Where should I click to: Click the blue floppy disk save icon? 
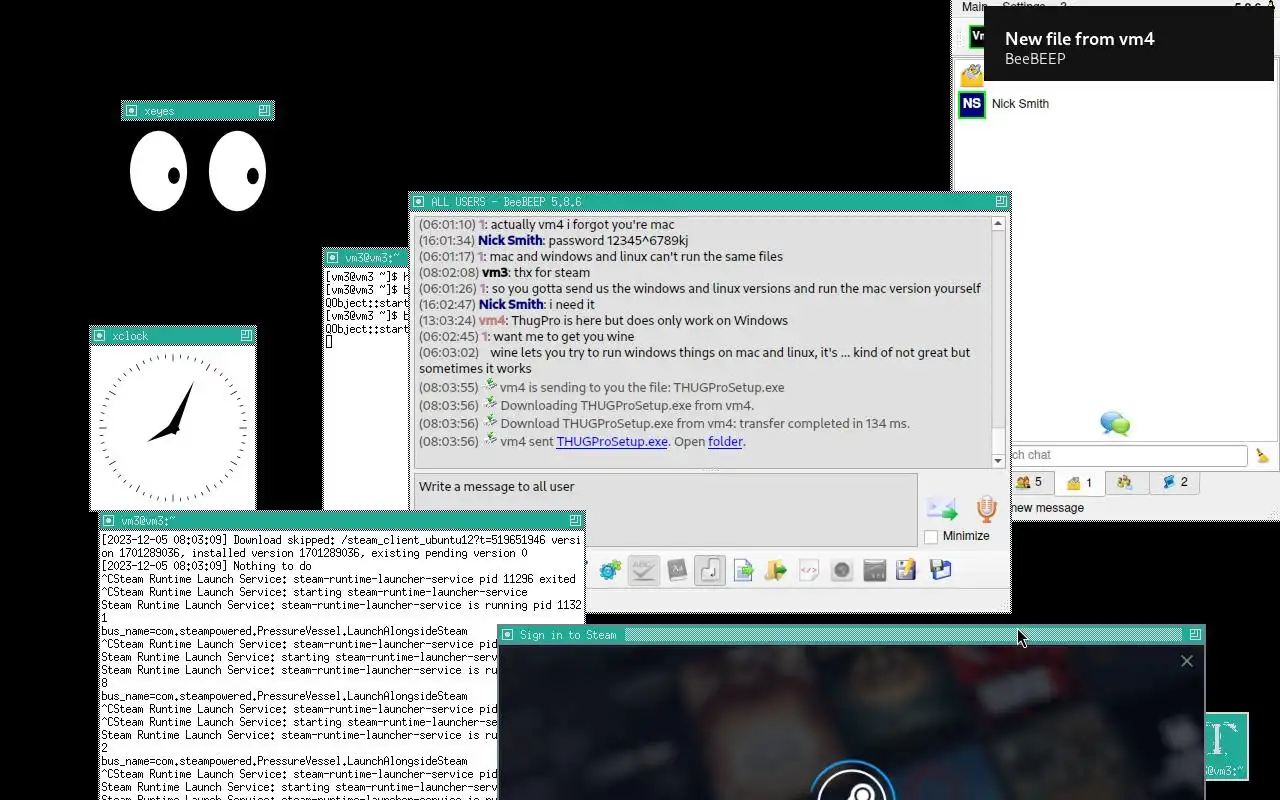click(940, 570)
